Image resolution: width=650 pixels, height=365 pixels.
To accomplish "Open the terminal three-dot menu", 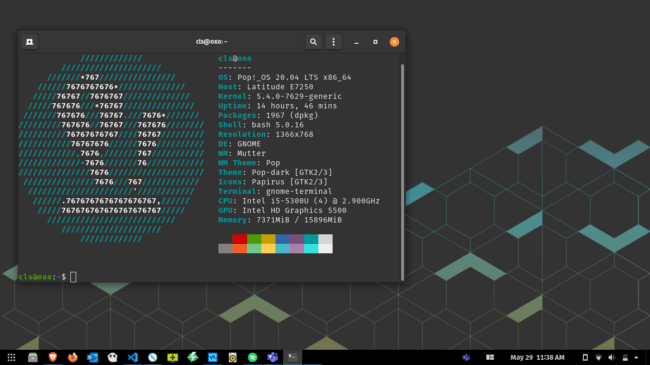I will [333, 42].
